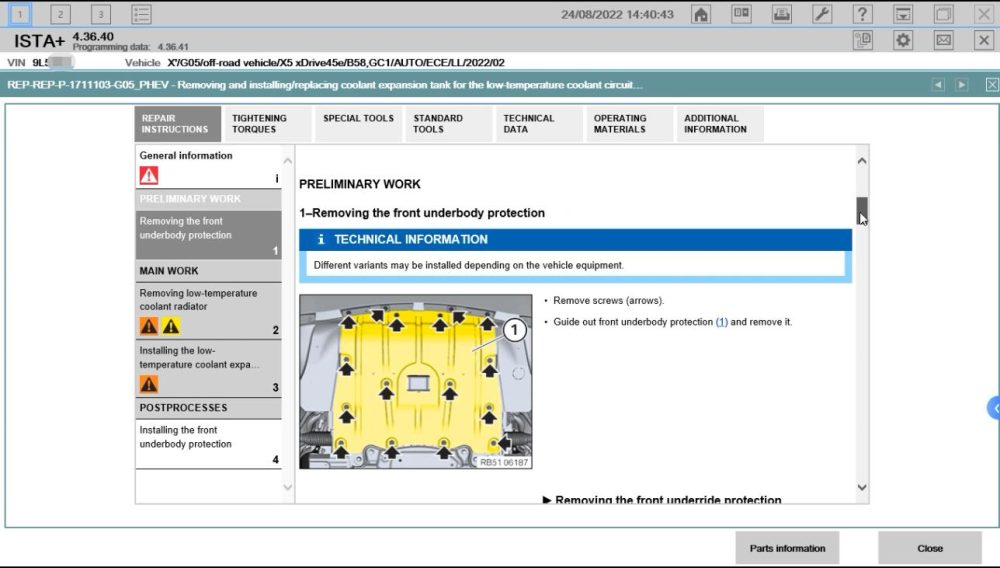Click the restore window icon
Screen dimensions: 1000x568
coord(943,14)
